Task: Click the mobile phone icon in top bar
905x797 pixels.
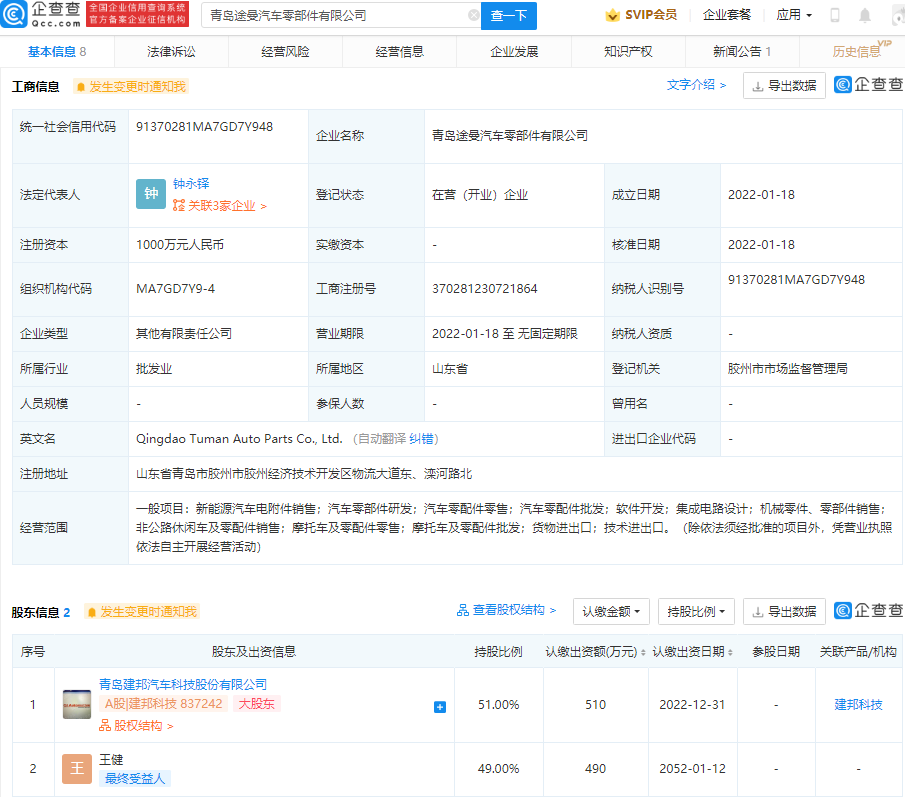Action: tap(834, 15)
